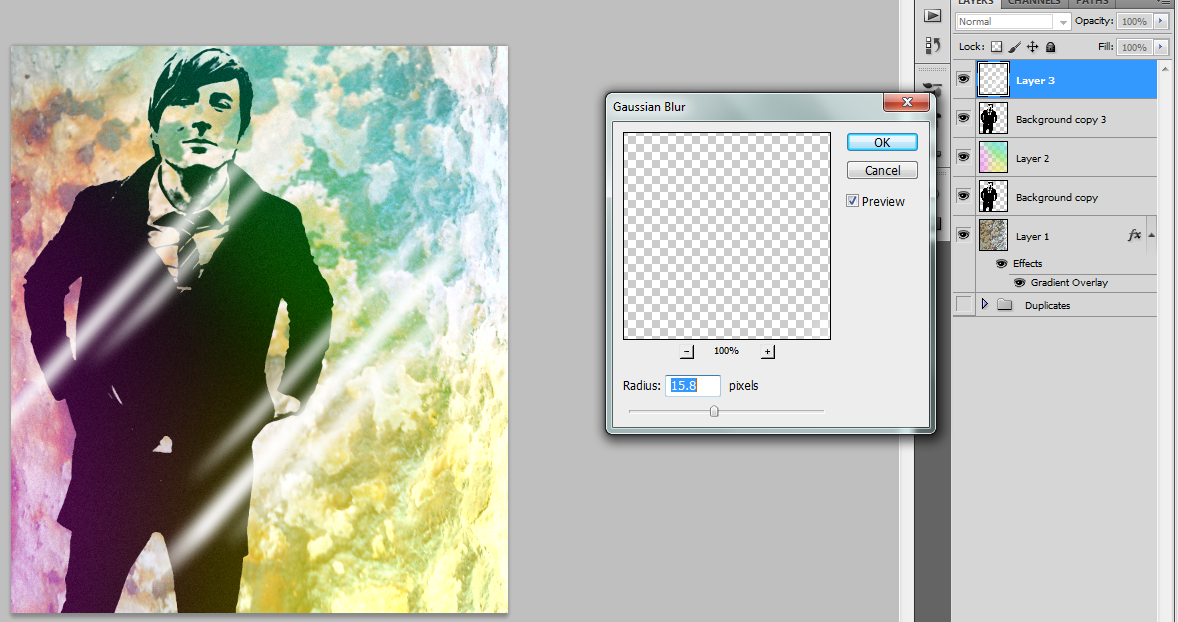Open the Fill slider arrow

1161,47
